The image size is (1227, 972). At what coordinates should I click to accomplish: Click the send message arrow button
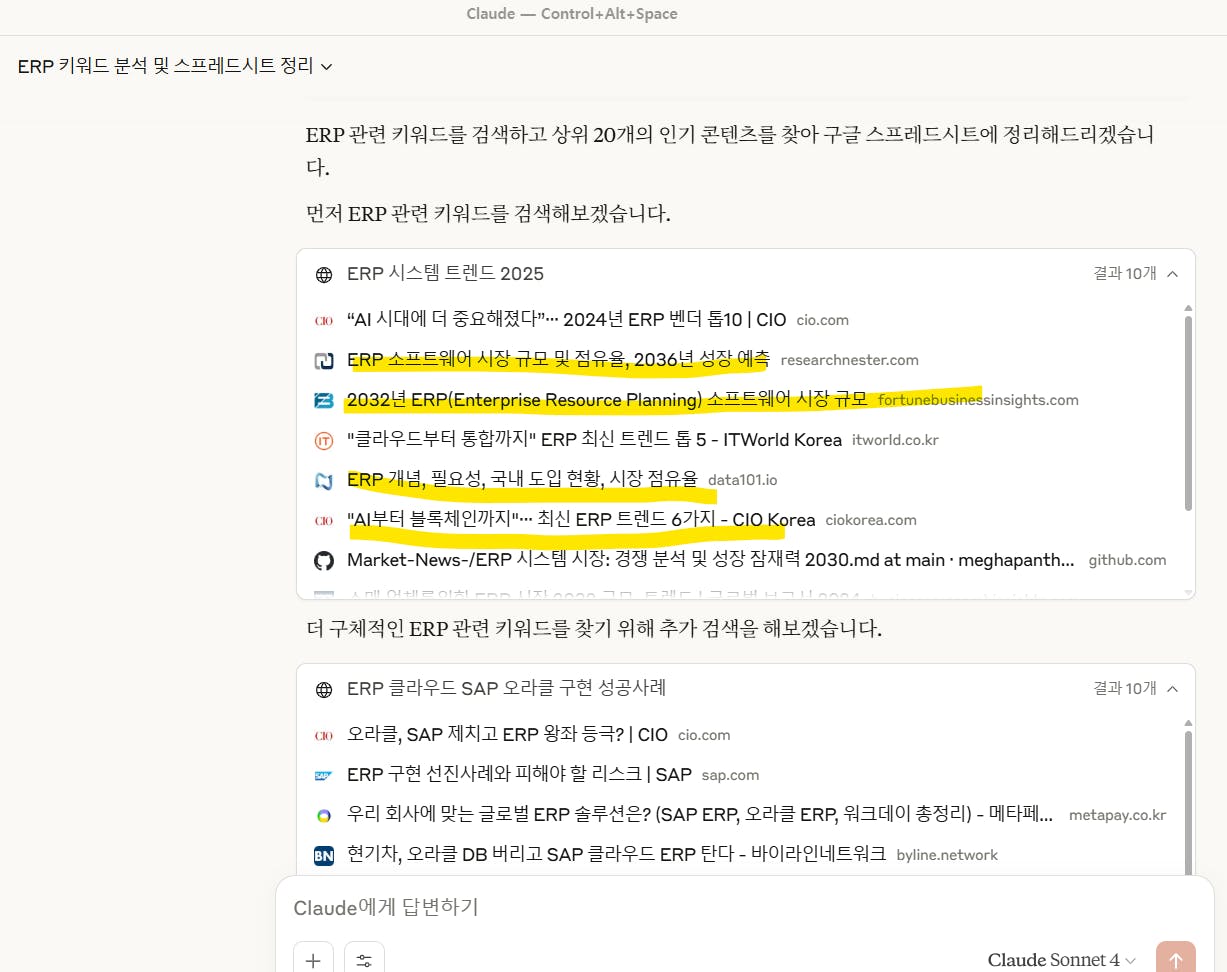point(1175,959)
